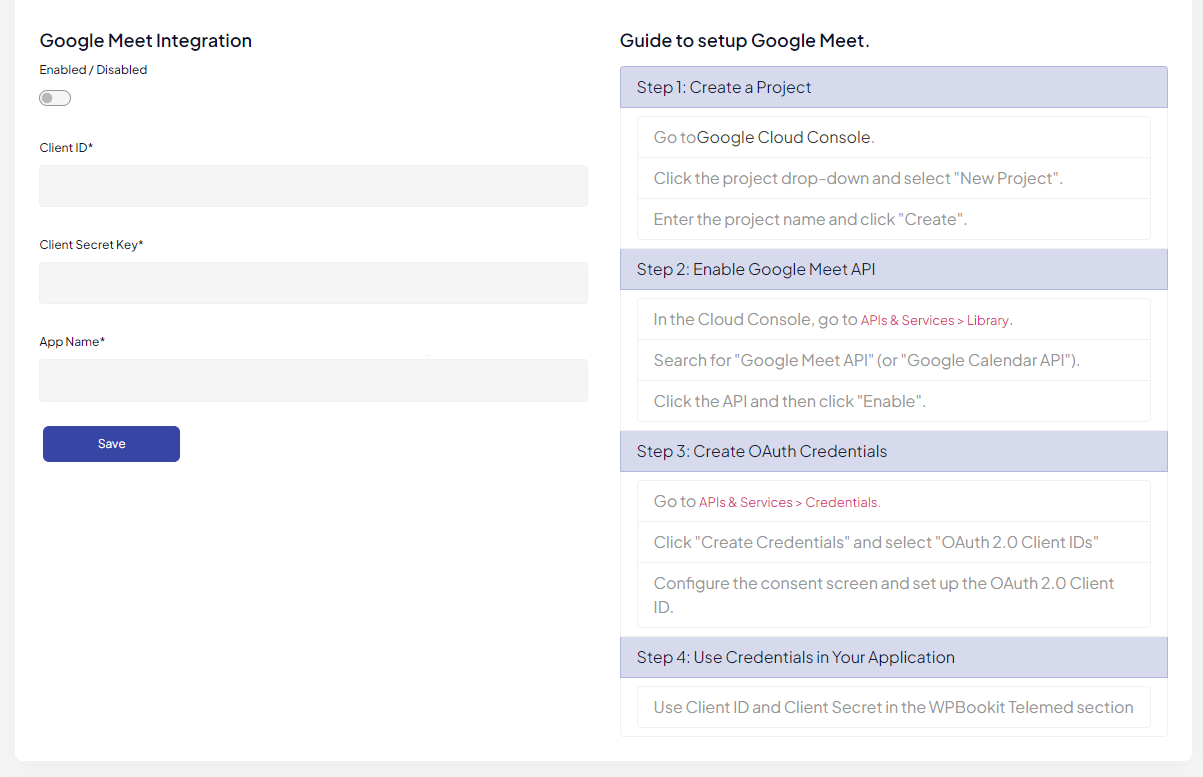
Task: Click the Google Meet Integration heading
Action: pos(145,40)
